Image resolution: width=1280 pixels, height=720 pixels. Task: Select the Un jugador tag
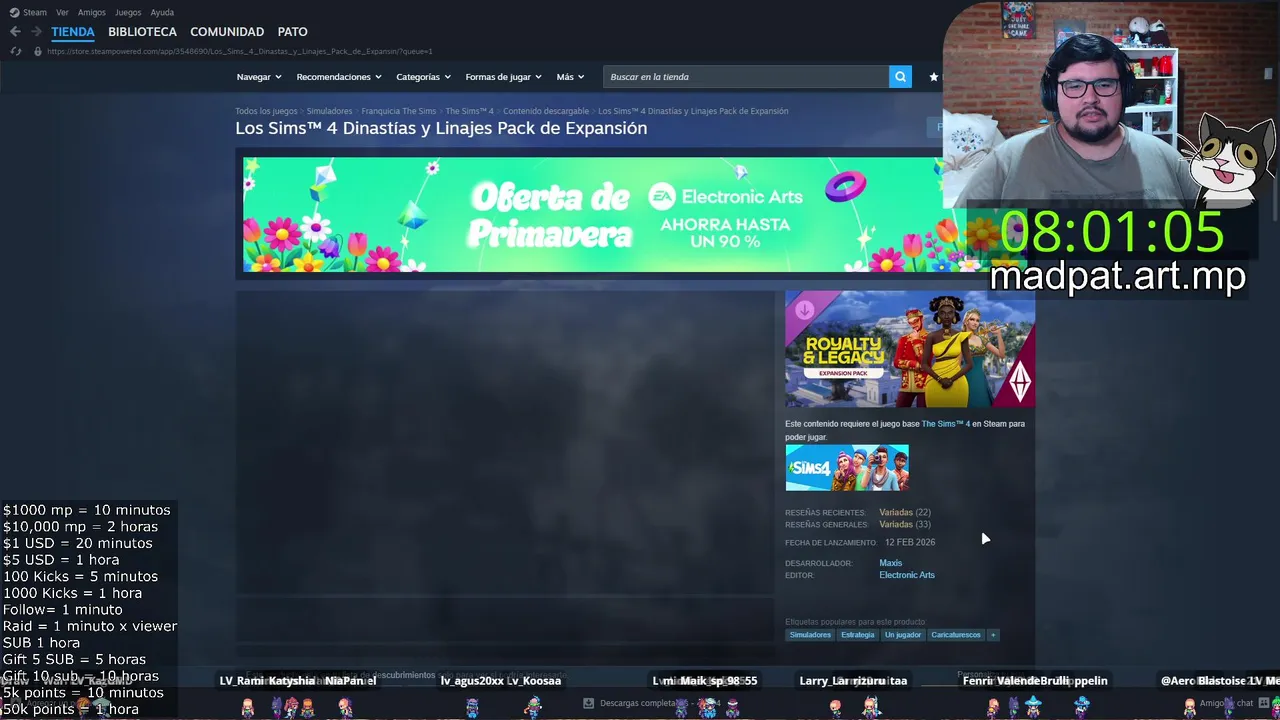tap(902, 635)
